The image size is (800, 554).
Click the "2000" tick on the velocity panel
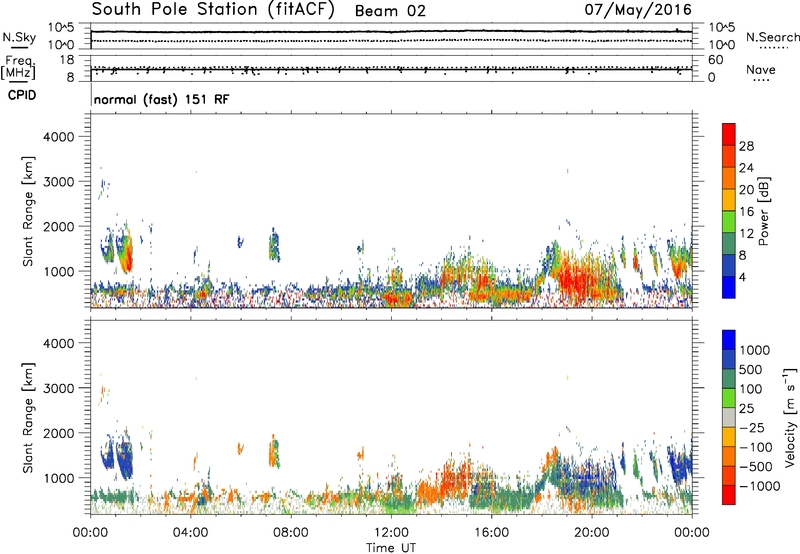tap(58, 433)
